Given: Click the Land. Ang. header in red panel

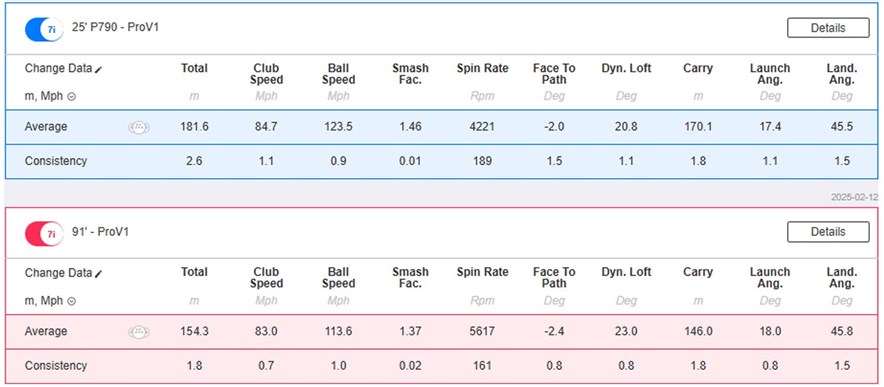Looking at the screenshot, I should click(842, 278).
